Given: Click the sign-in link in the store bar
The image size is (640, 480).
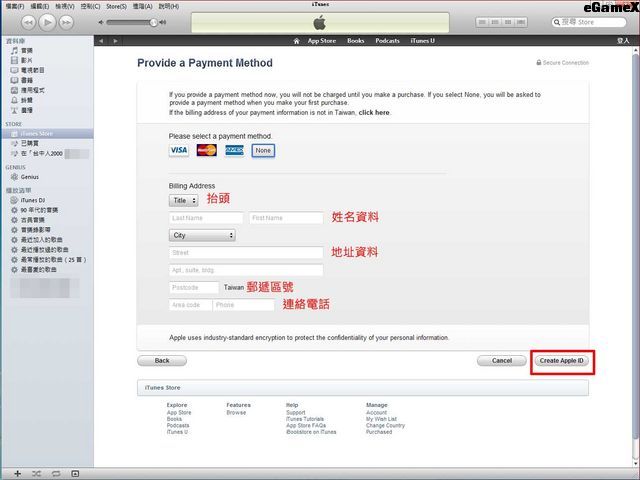Looking at the screenshot, I should (x=623, y=41).
